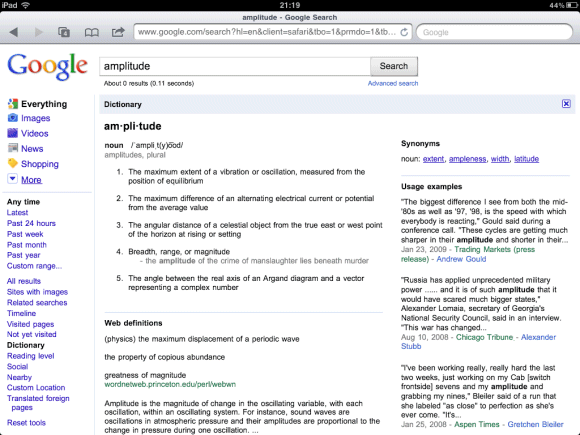Open the Advanced search link
580x435 pixels.
393,84
